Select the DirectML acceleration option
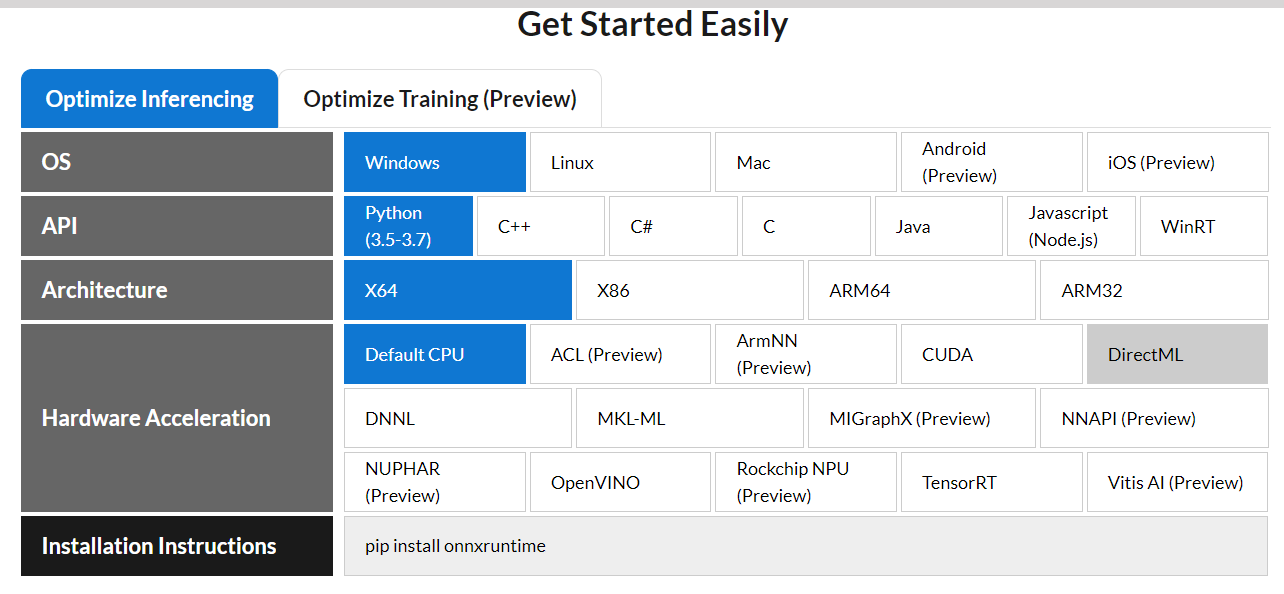This screenshot has height=594, width=1284. point(1177,353)
